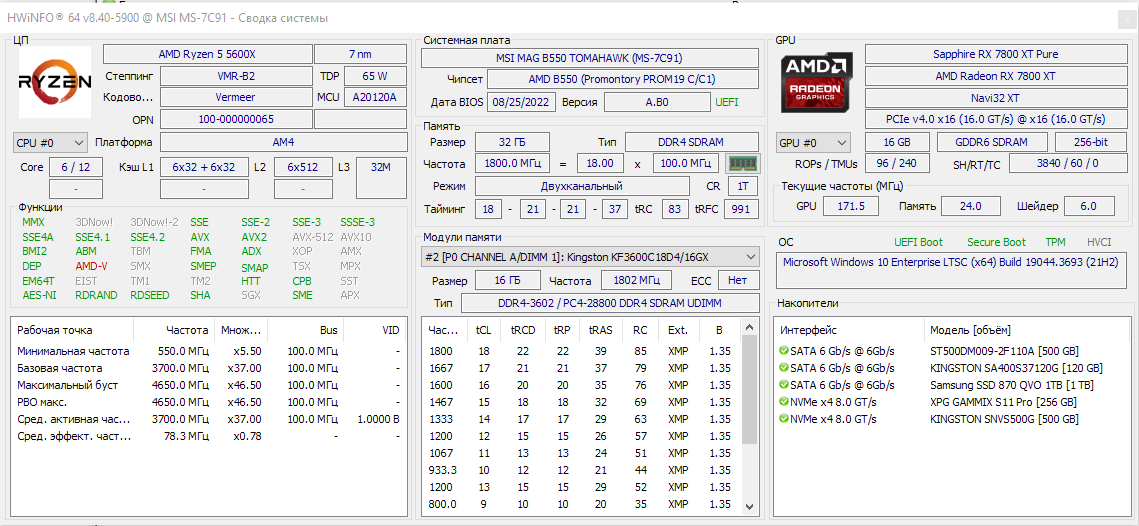Image resolution: width=1139 pixels, height=526 pixels.
Task: Click the Двухканальный memory mode field
Action: pyautogui.click(x=582, y=186)
